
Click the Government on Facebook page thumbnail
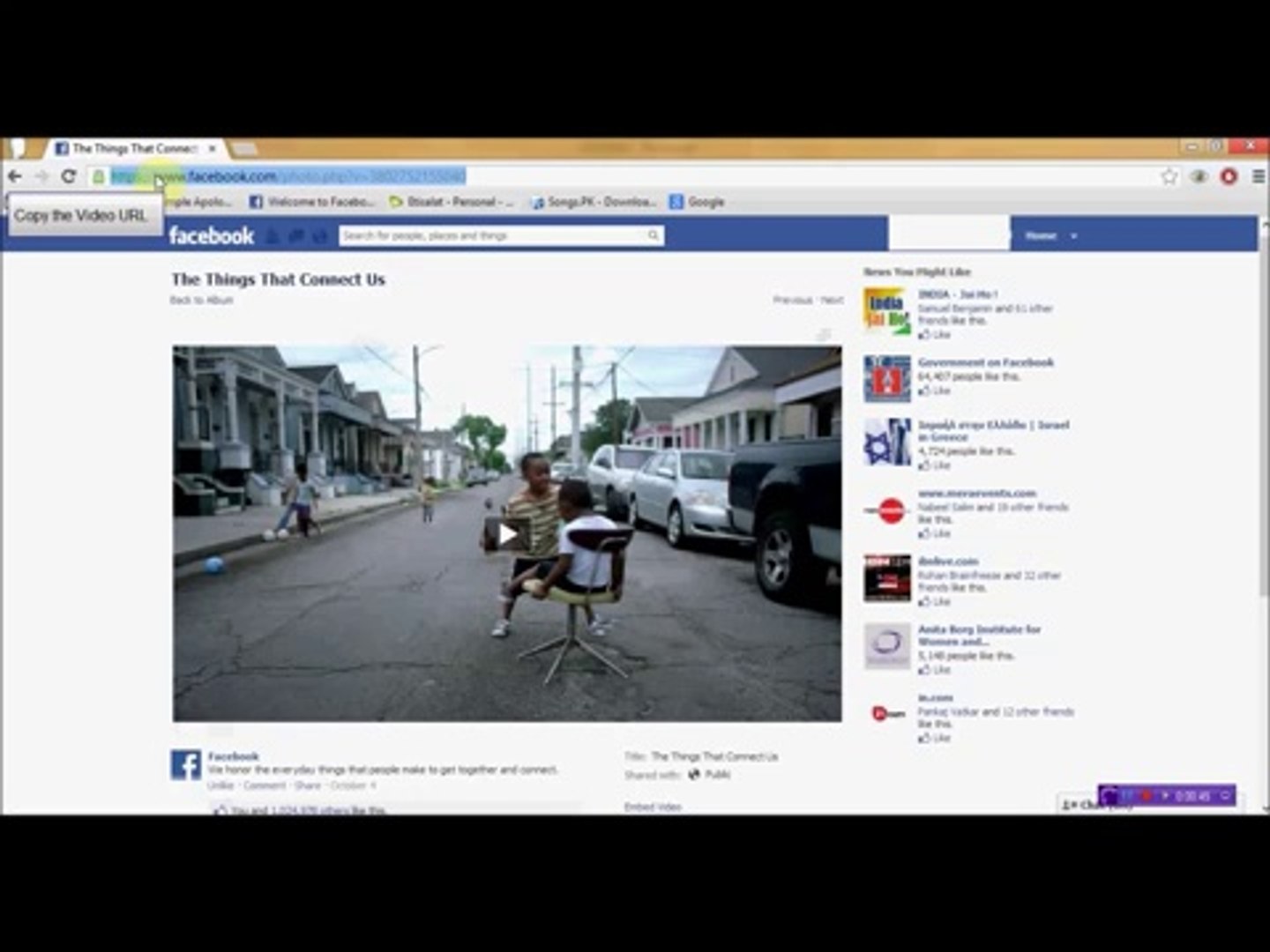pos(886,379)
